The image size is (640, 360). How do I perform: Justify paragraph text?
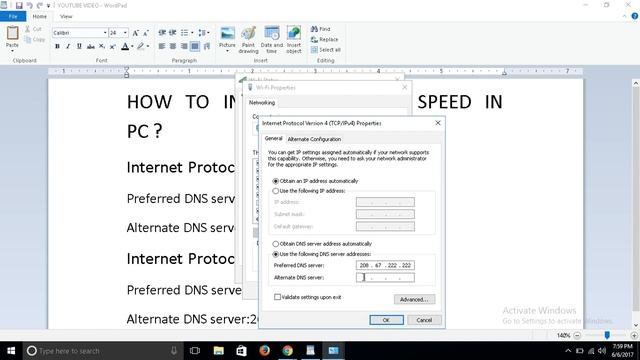195,47
